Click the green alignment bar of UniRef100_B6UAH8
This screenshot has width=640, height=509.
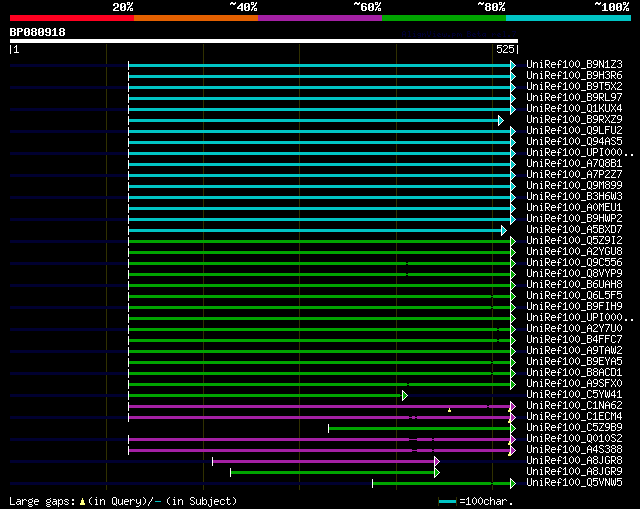(320, 286)
